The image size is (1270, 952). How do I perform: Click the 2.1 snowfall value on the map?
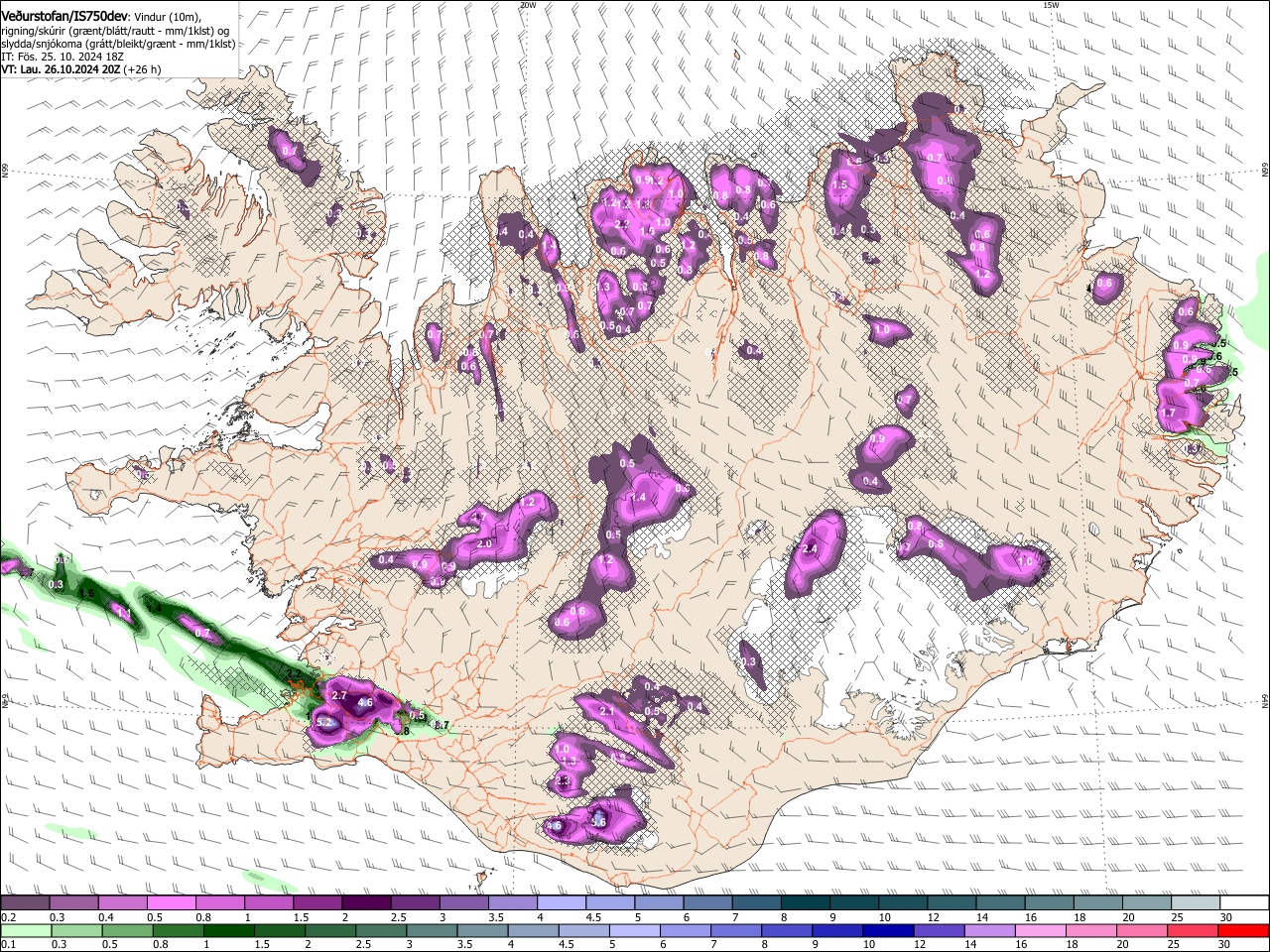[608, 711]
